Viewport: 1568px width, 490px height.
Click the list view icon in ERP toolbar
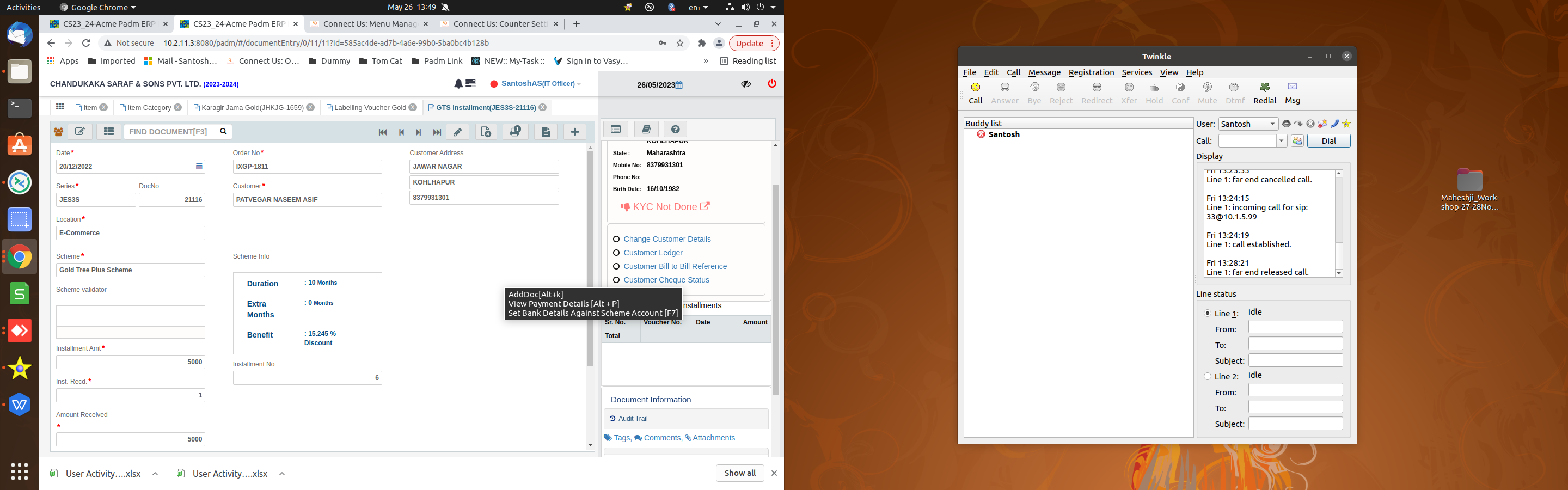point(108,131)
